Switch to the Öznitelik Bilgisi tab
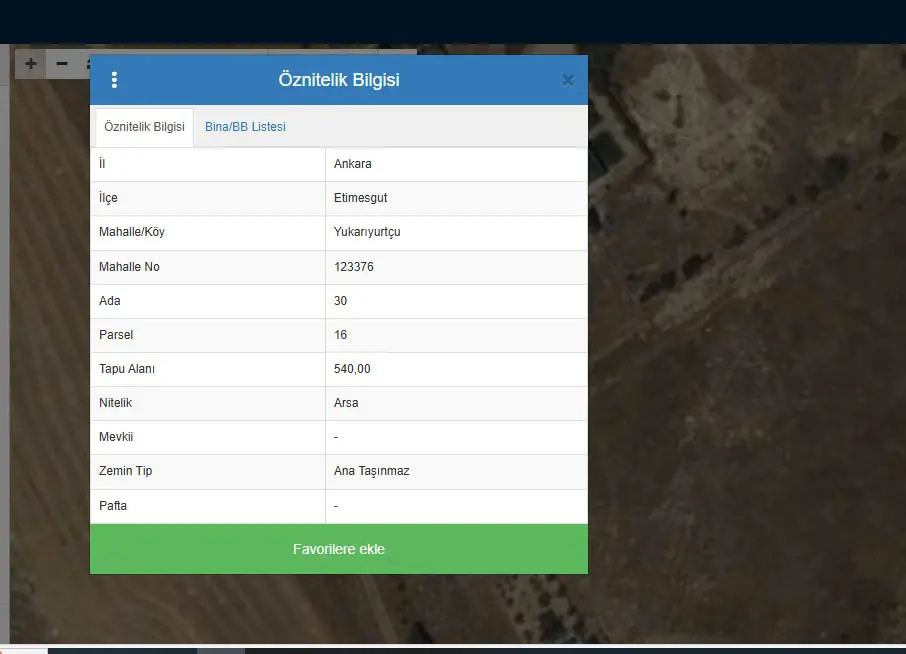The image size is (906, 654). click(x=144, y=127)
